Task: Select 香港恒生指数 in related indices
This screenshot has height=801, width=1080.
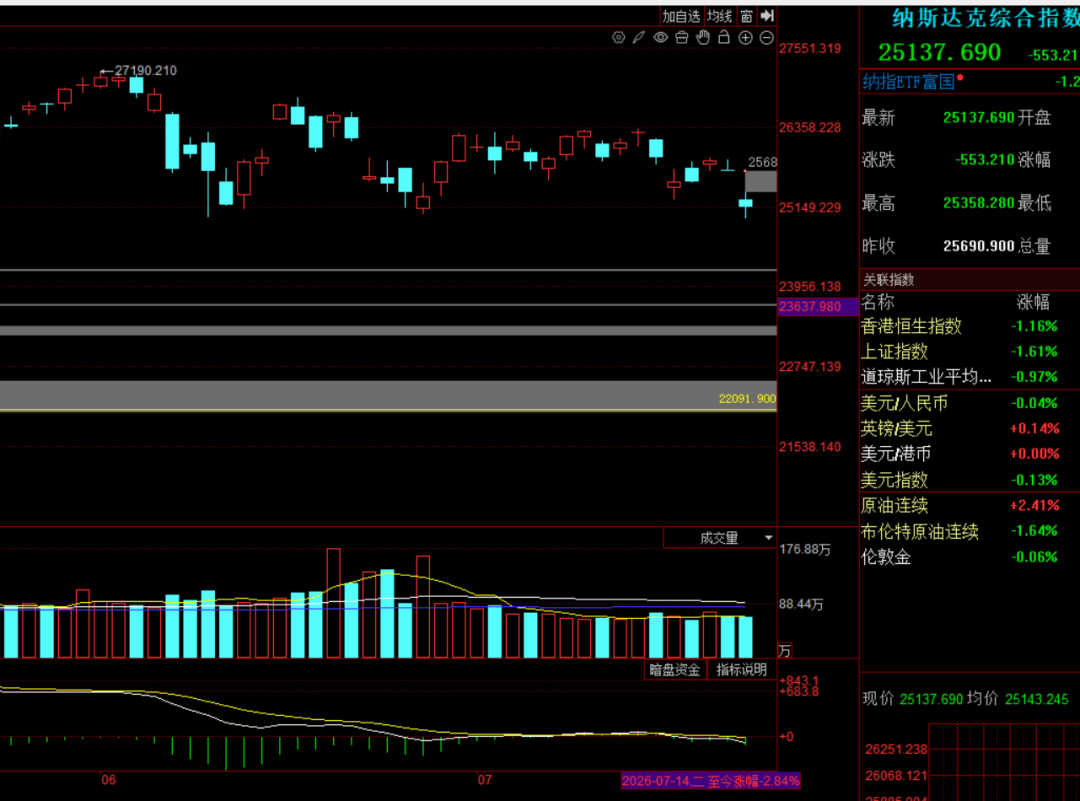Action: 911,326
